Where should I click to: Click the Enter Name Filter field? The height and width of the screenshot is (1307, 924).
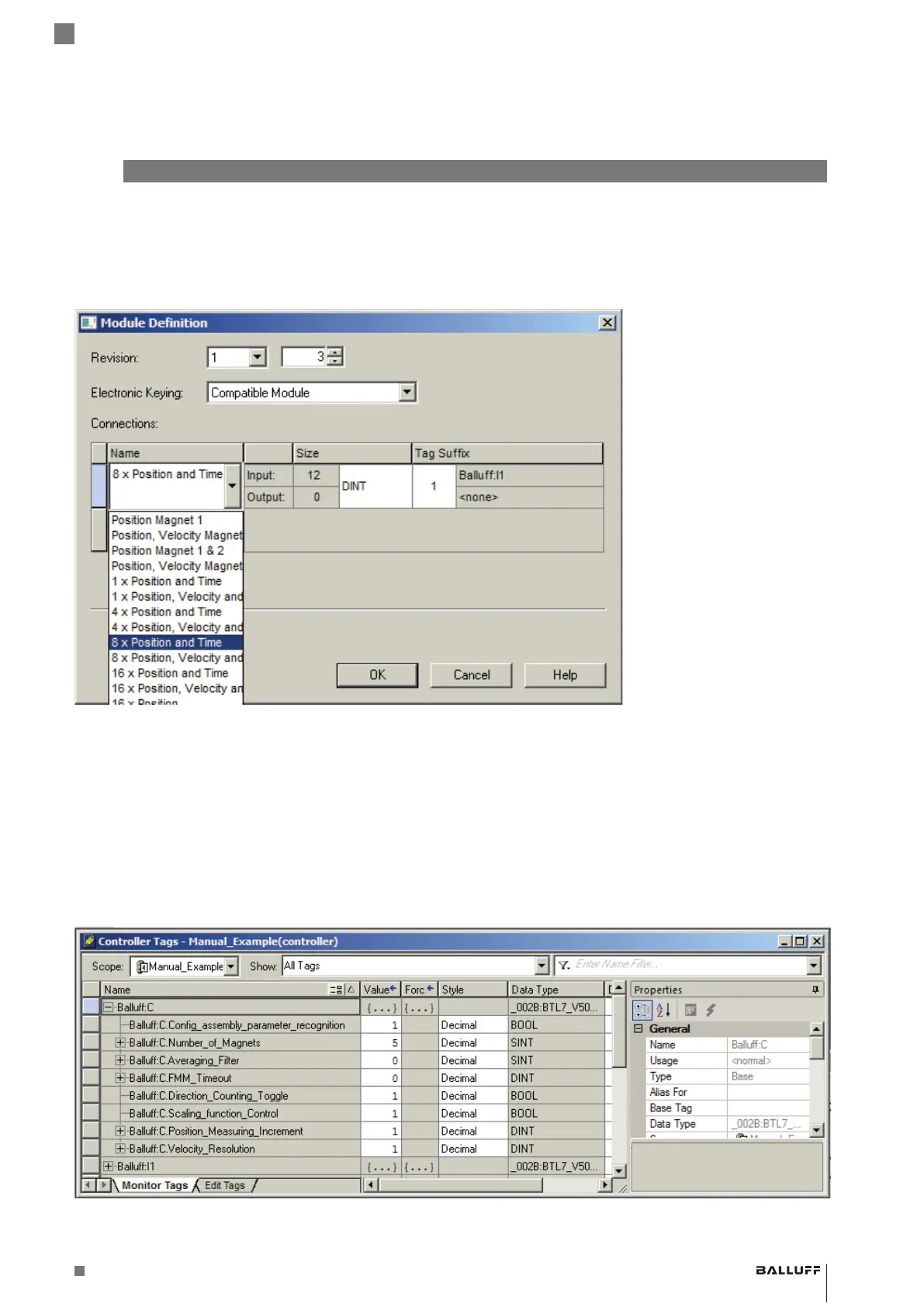(x=689, y=965)
